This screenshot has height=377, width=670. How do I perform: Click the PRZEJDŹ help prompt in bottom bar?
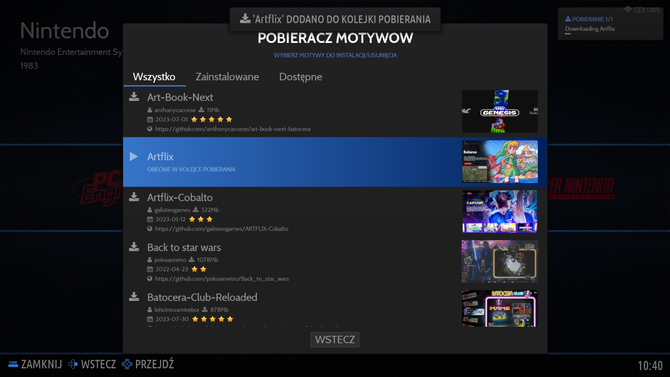(x=148, y=364)
